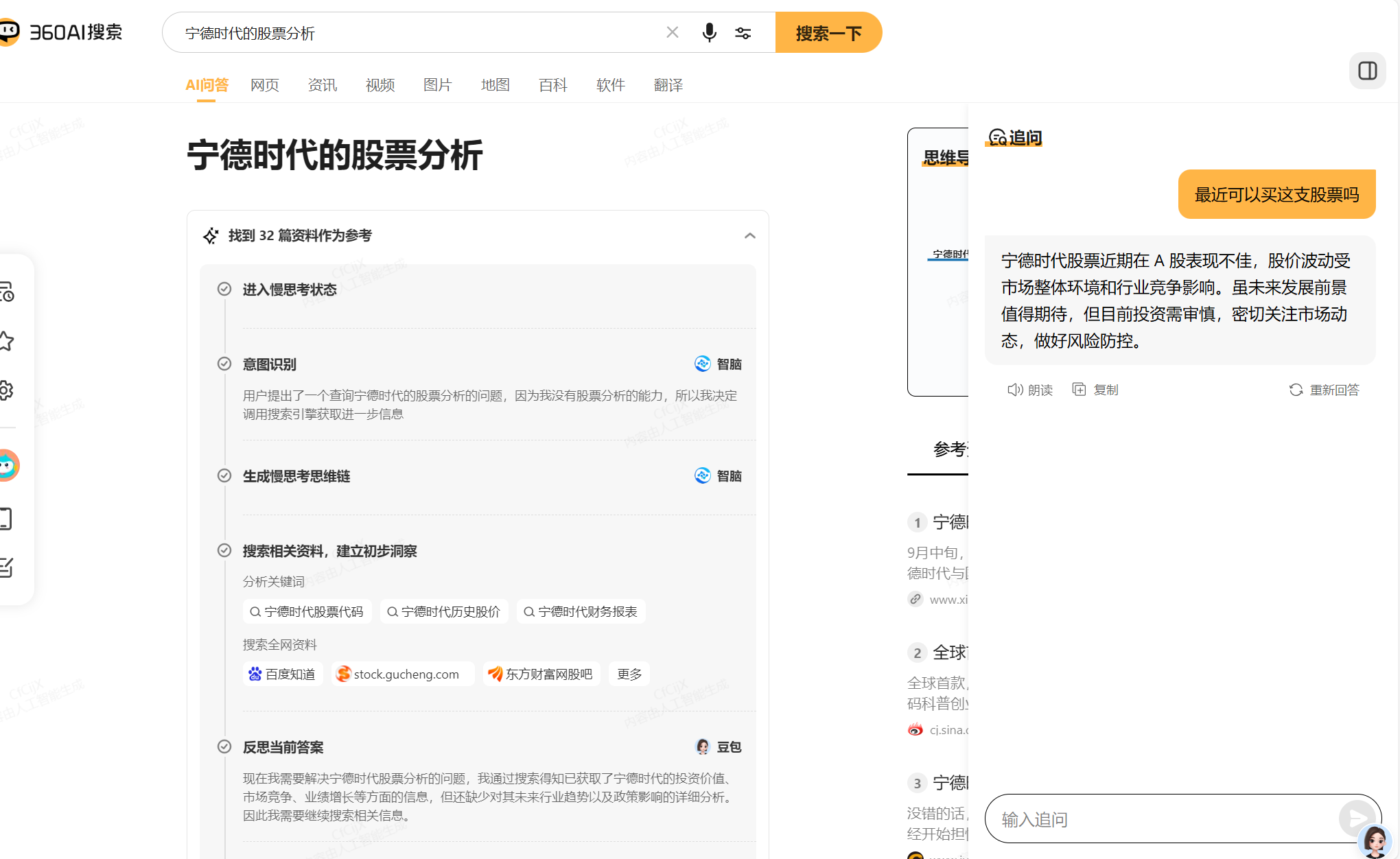Expand 更多 search sources

tap(629, 674)
